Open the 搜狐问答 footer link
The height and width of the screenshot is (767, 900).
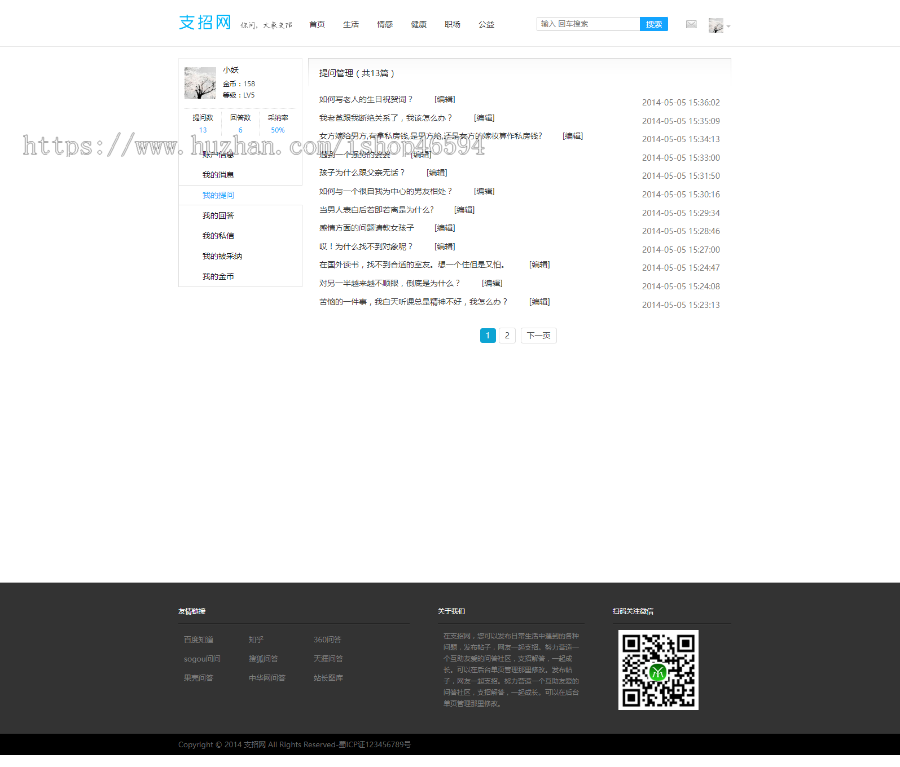tap(263, 659)
